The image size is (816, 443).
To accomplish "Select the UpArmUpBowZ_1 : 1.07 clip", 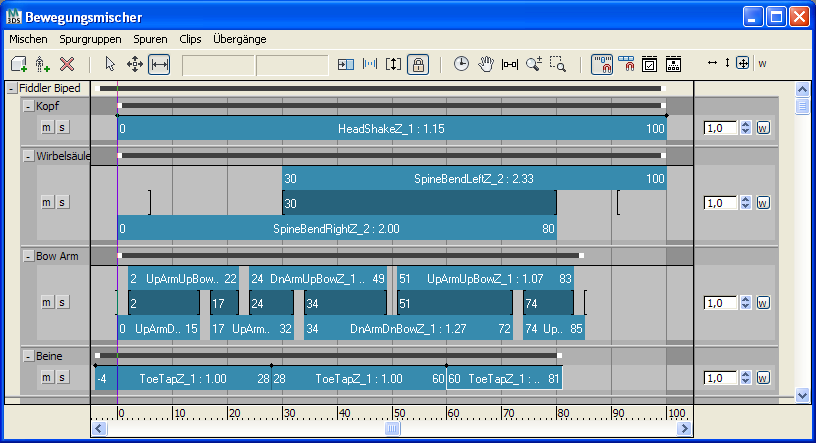I will tap(485, 279).
